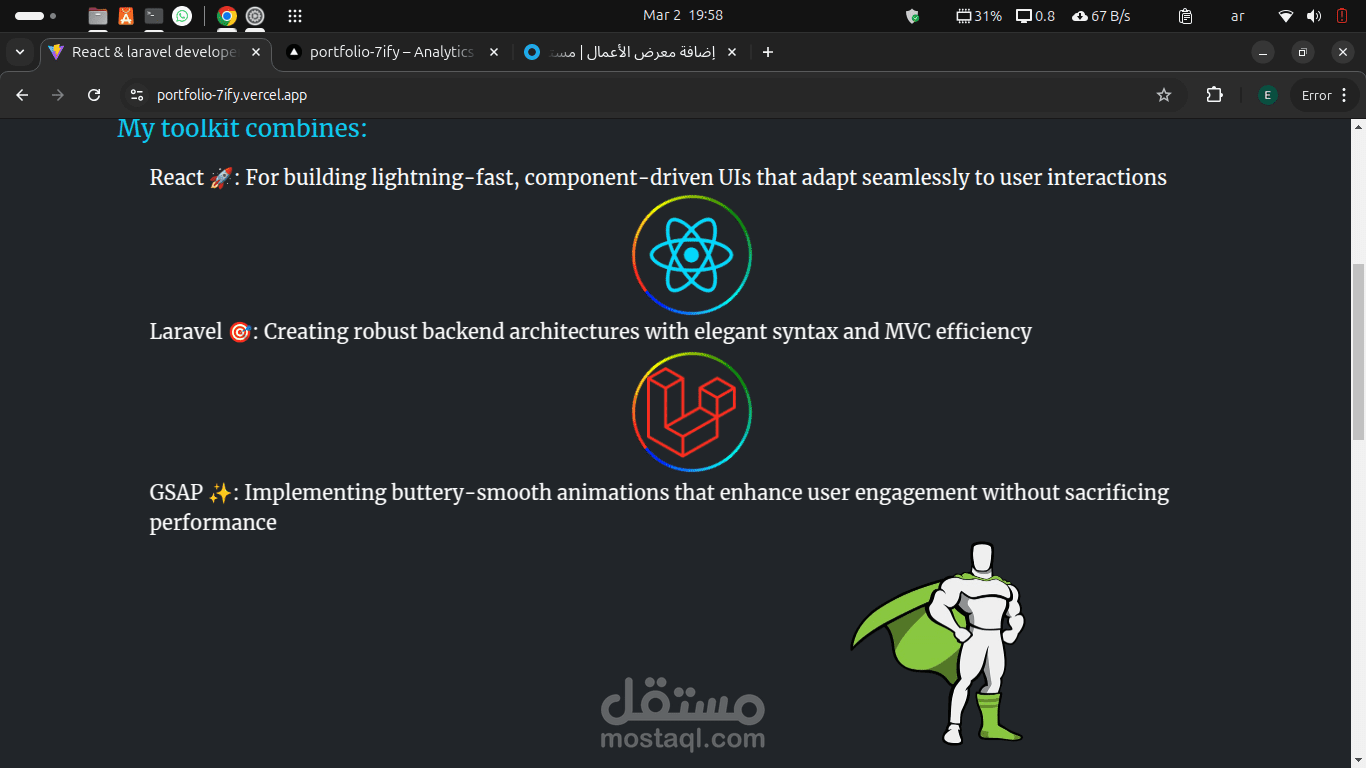This screenshot has width=1366, height=768.
Task: Click the memory usage 31% indicator
Action: coord(979,16)
